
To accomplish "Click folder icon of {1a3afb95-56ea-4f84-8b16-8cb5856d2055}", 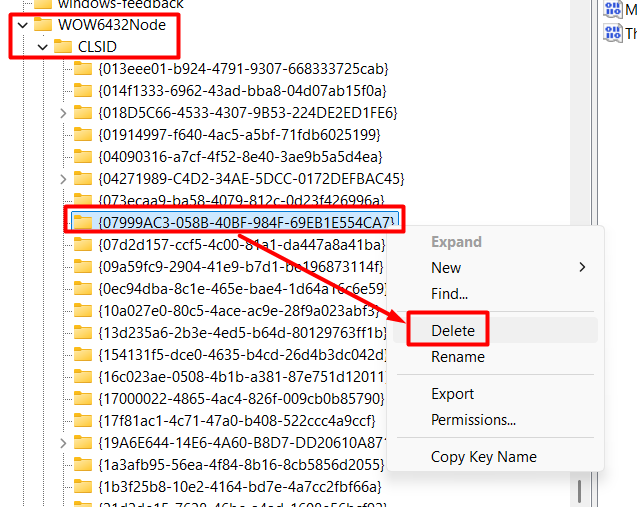I will tap(83, 465).
